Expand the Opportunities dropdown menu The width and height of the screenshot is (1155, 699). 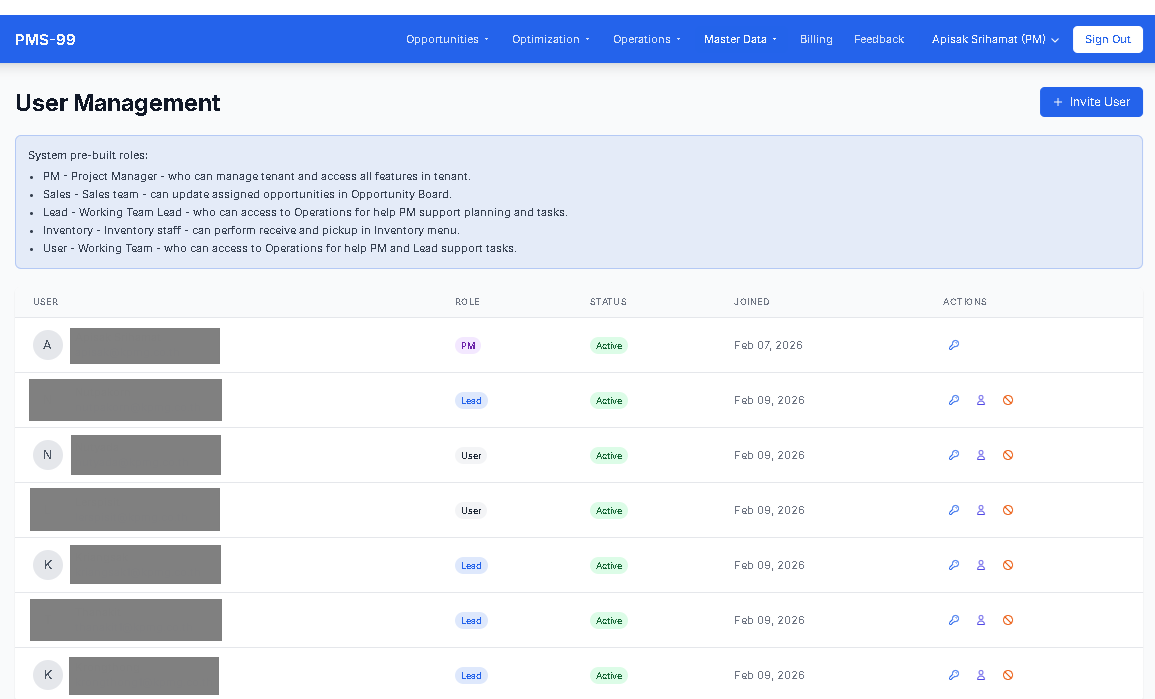[447, 39]
